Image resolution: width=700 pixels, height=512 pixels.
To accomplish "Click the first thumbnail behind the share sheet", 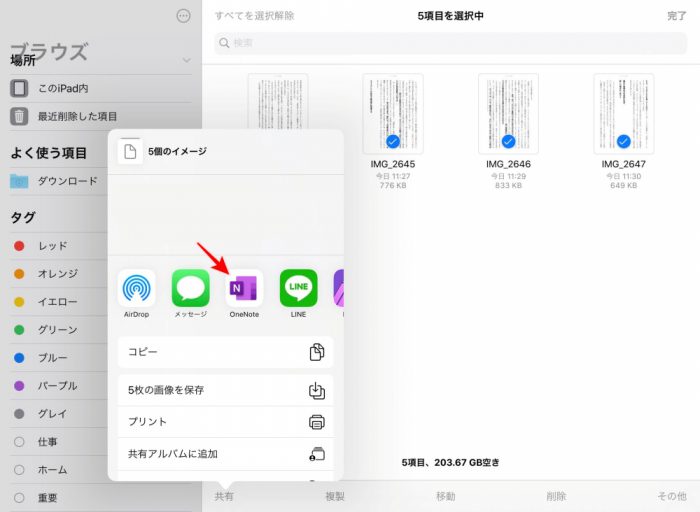I will [x=278, y=102].
